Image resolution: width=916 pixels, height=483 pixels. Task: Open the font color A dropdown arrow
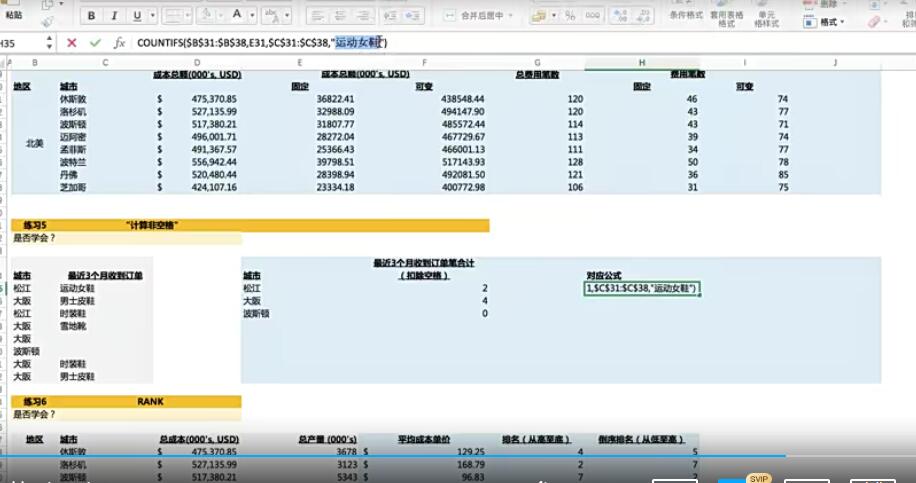click(252, 16)
